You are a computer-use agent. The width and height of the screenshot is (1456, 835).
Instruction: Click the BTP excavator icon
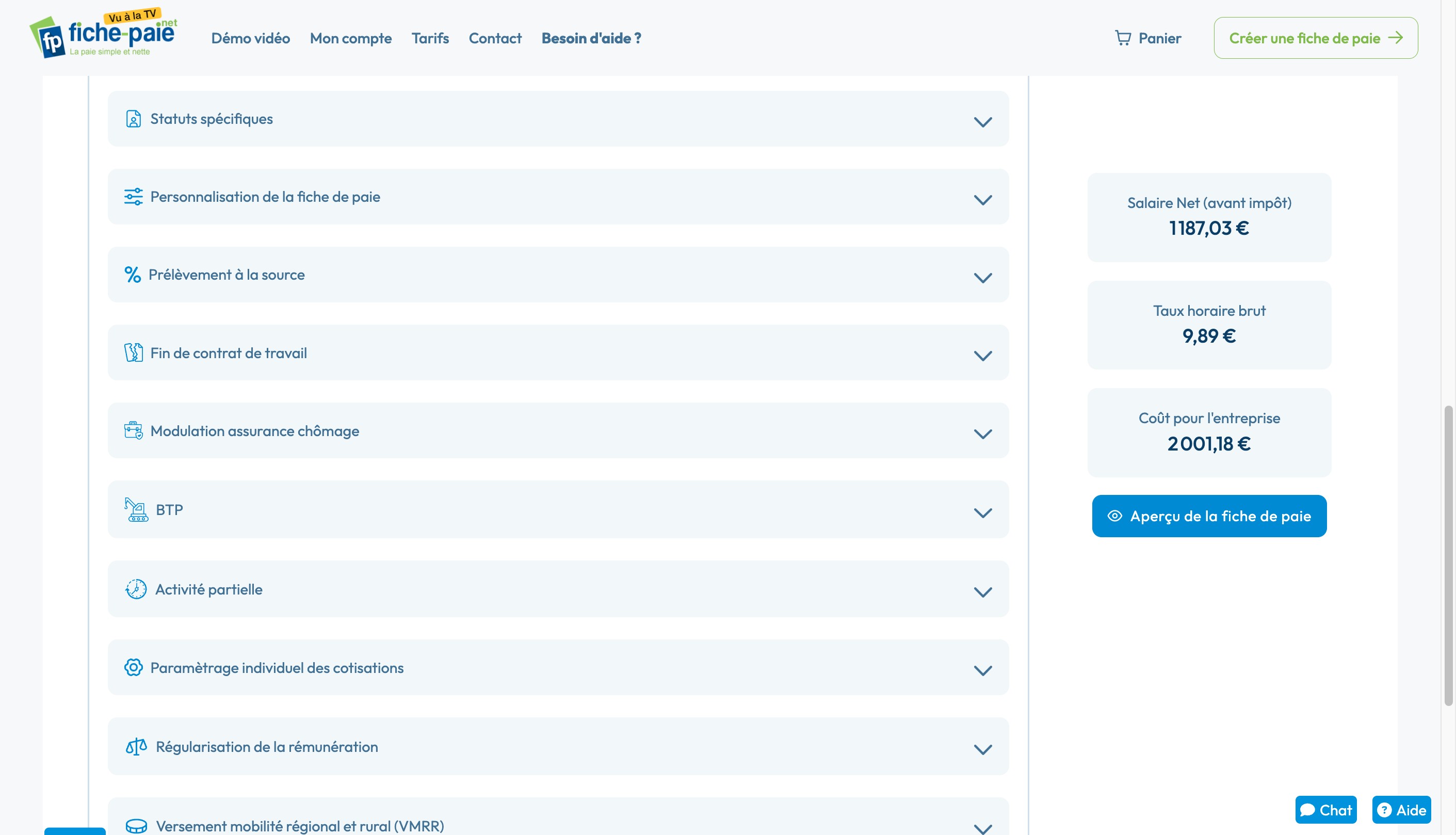click(136, 509)
